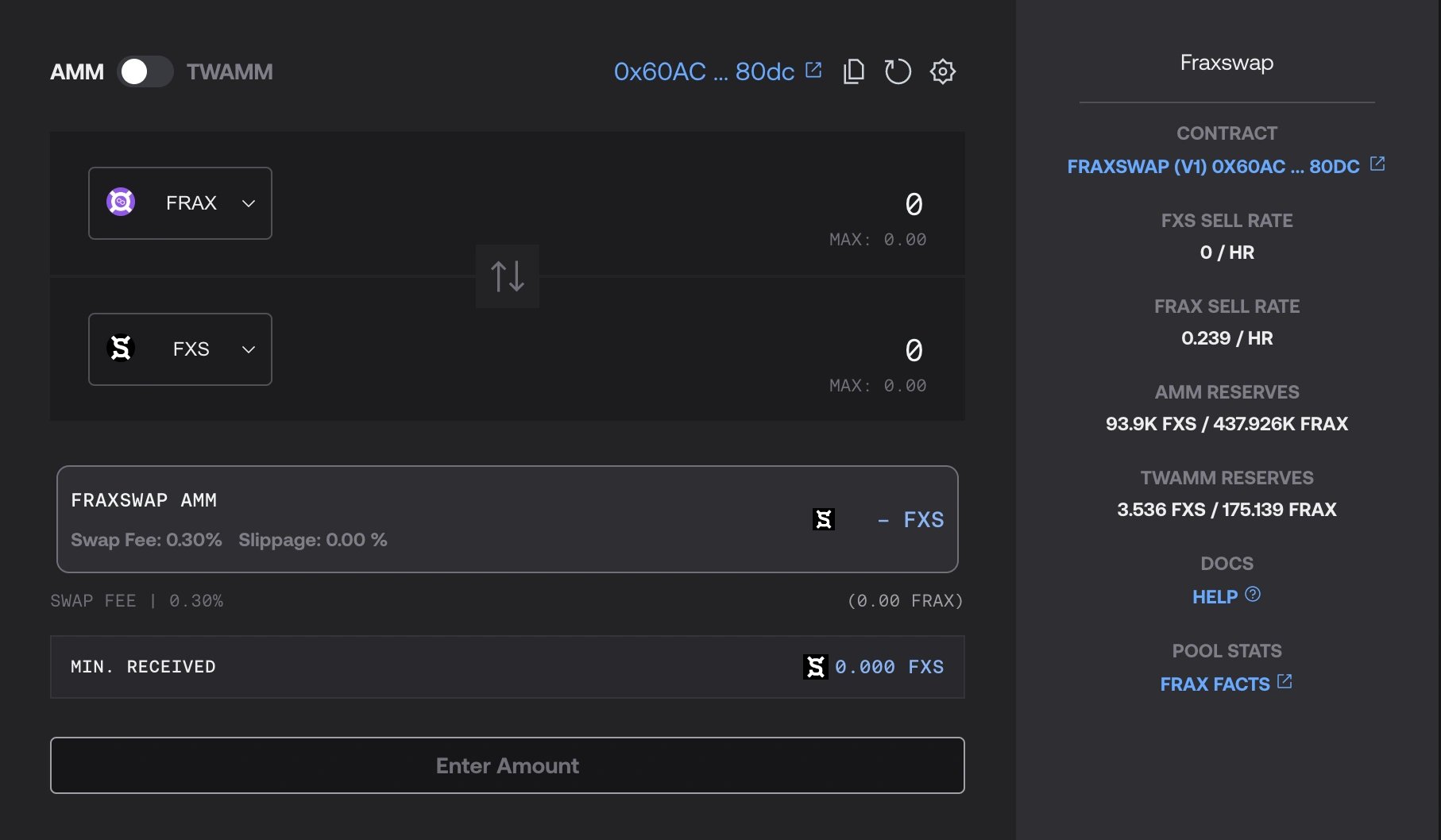Click the question mark icon beside HELP

click(1253, 594)
